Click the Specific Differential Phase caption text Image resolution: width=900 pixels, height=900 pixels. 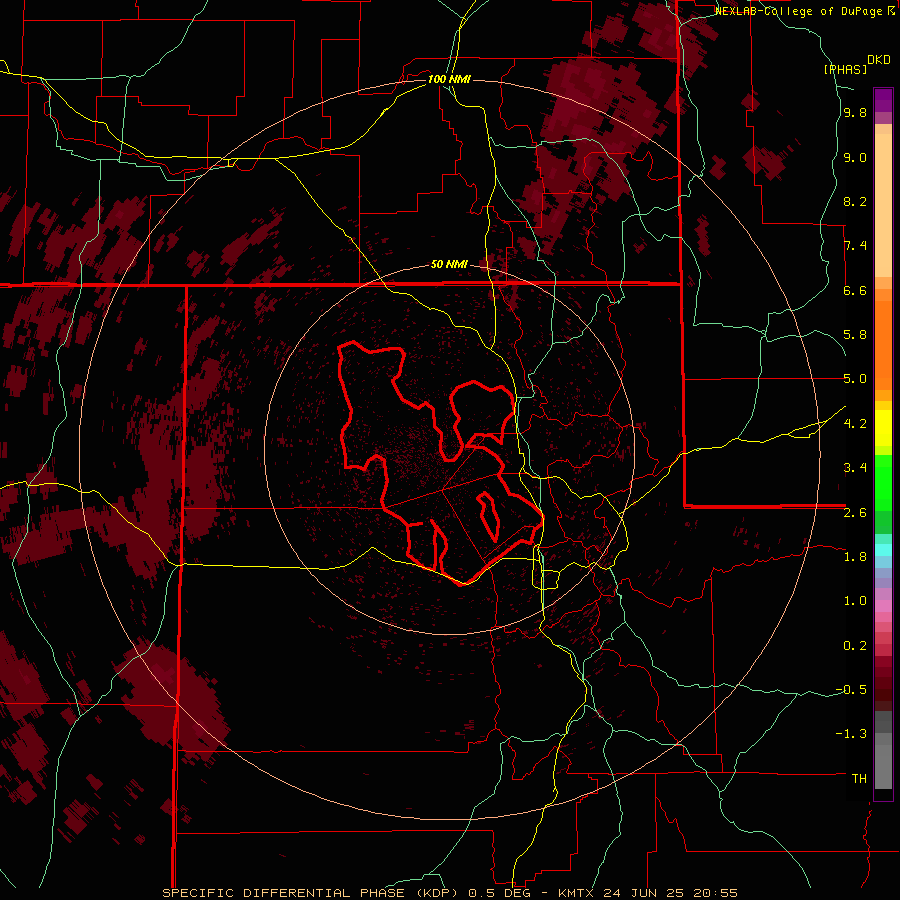pos(450,893)
